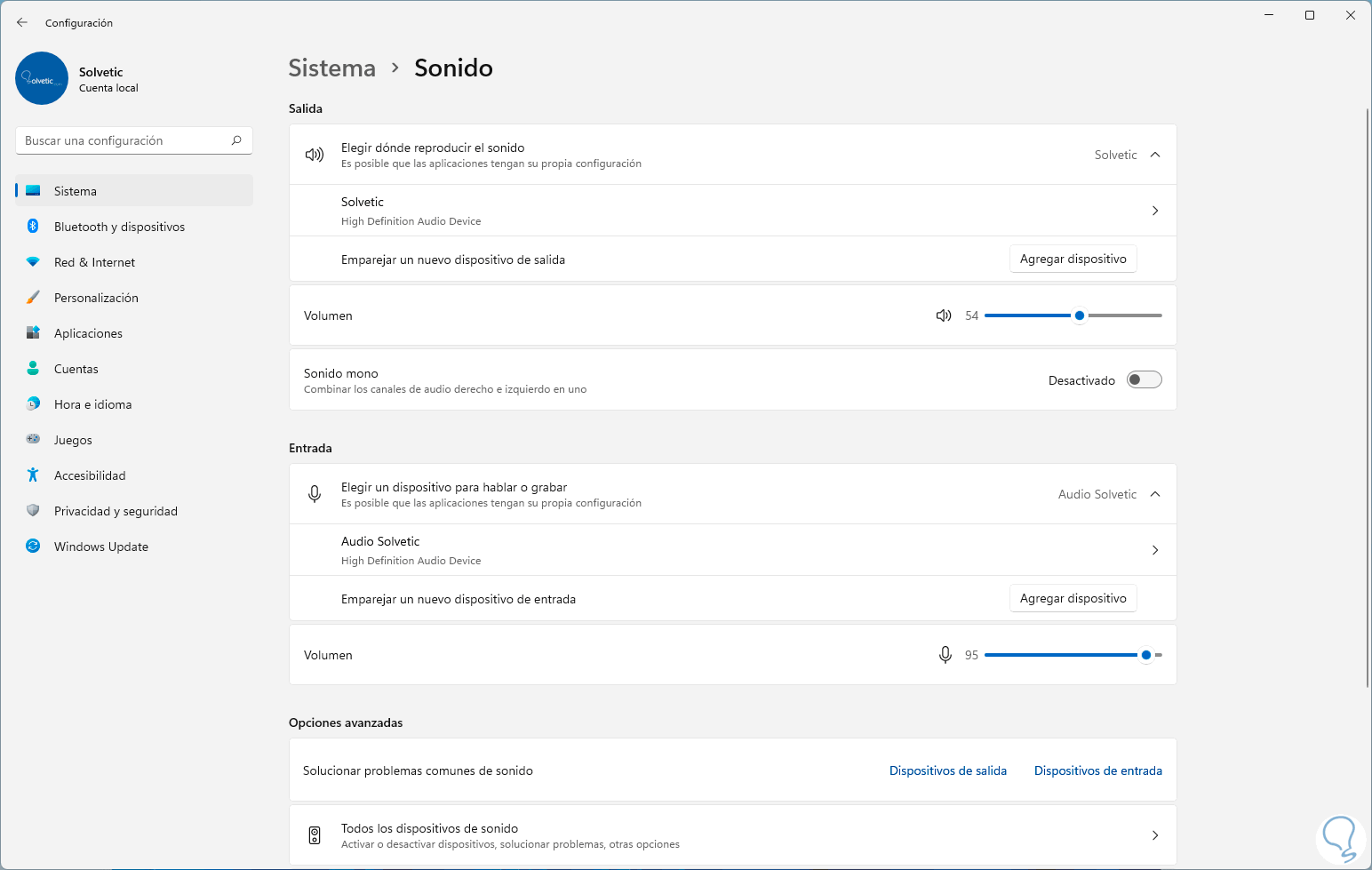The width and height of the screenshot is (1372, 870).
Task: Open Bluetooth y dispositivos settings
Action: click(119, 227)
